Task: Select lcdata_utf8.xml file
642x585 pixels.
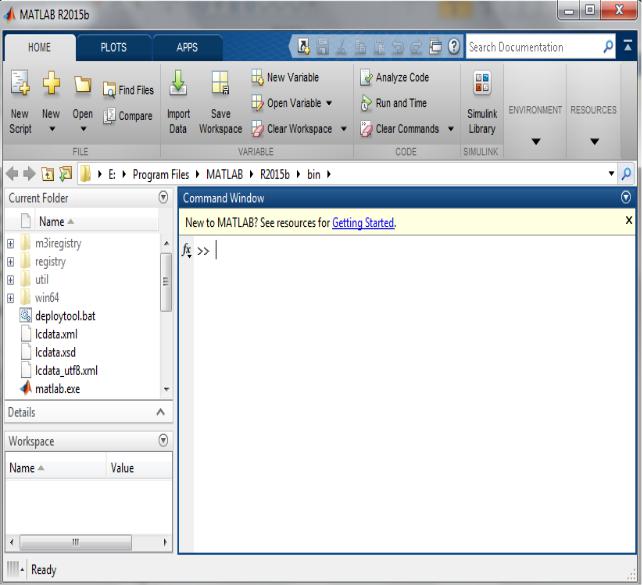Action: pos(66,370)
